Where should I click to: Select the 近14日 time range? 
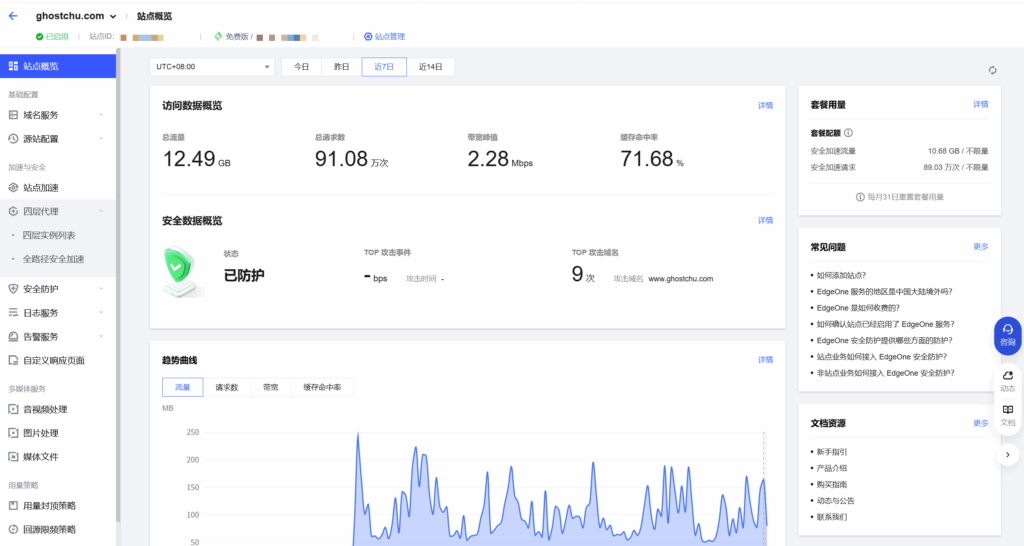click(x=431, y=67)
